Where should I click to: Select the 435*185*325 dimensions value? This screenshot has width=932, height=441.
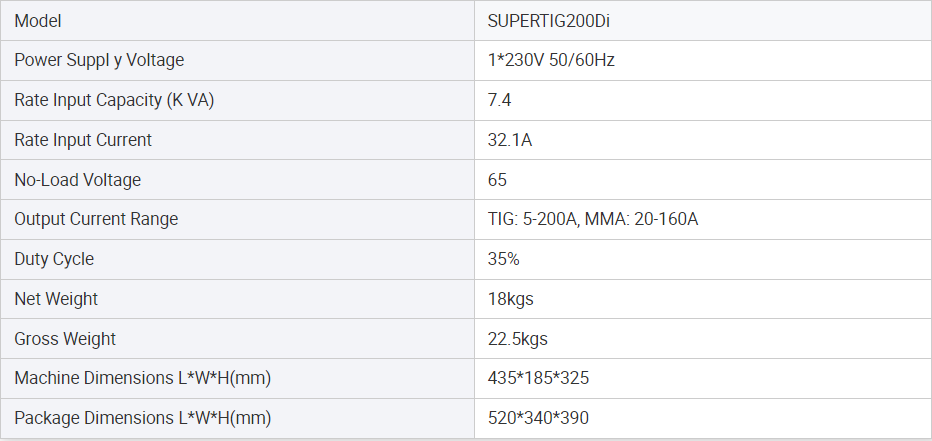click(539, 378)
